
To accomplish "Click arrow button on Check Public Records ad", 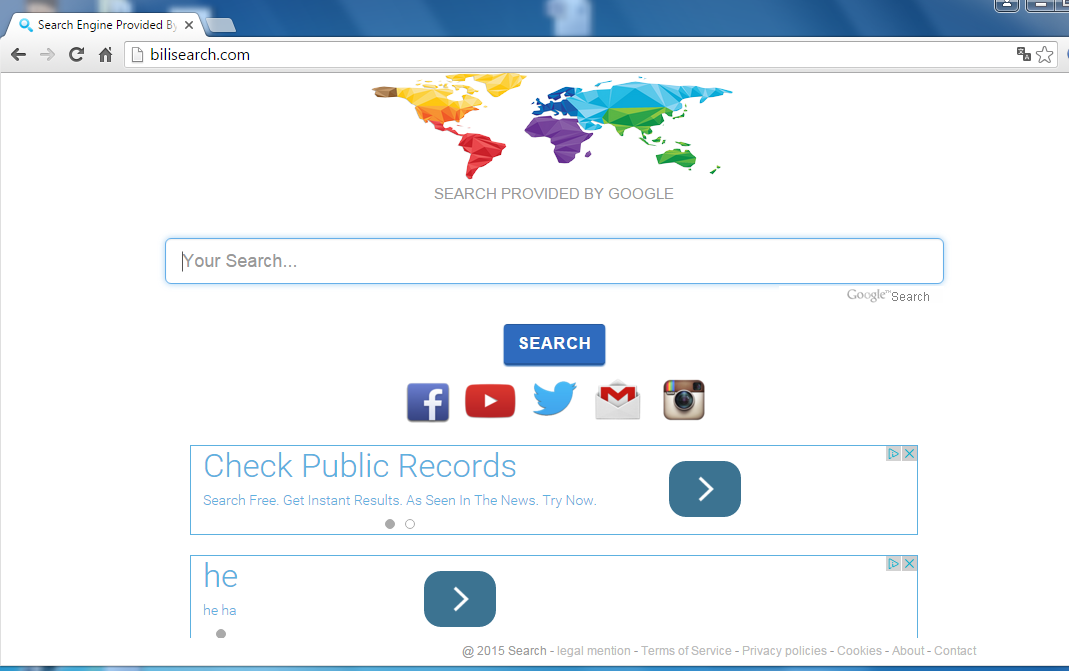I will (x=705, y=489).
